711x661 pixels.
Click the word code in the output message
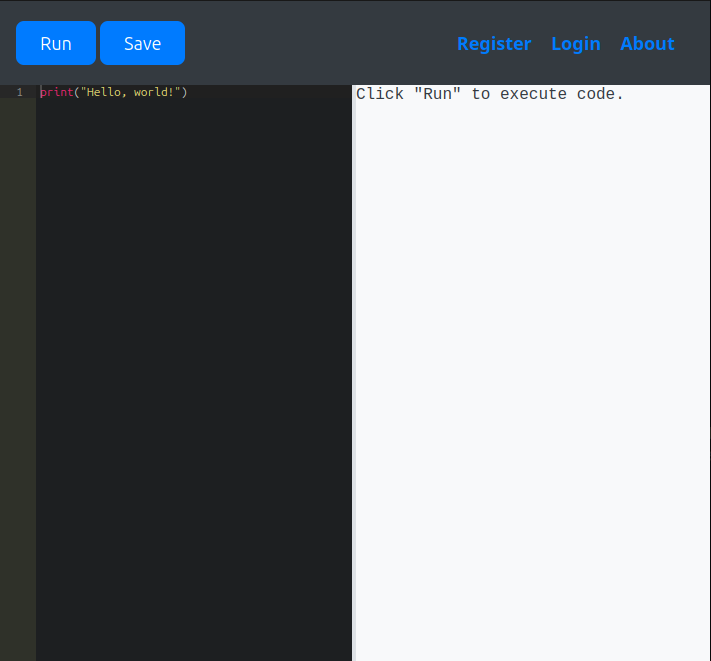599,94
